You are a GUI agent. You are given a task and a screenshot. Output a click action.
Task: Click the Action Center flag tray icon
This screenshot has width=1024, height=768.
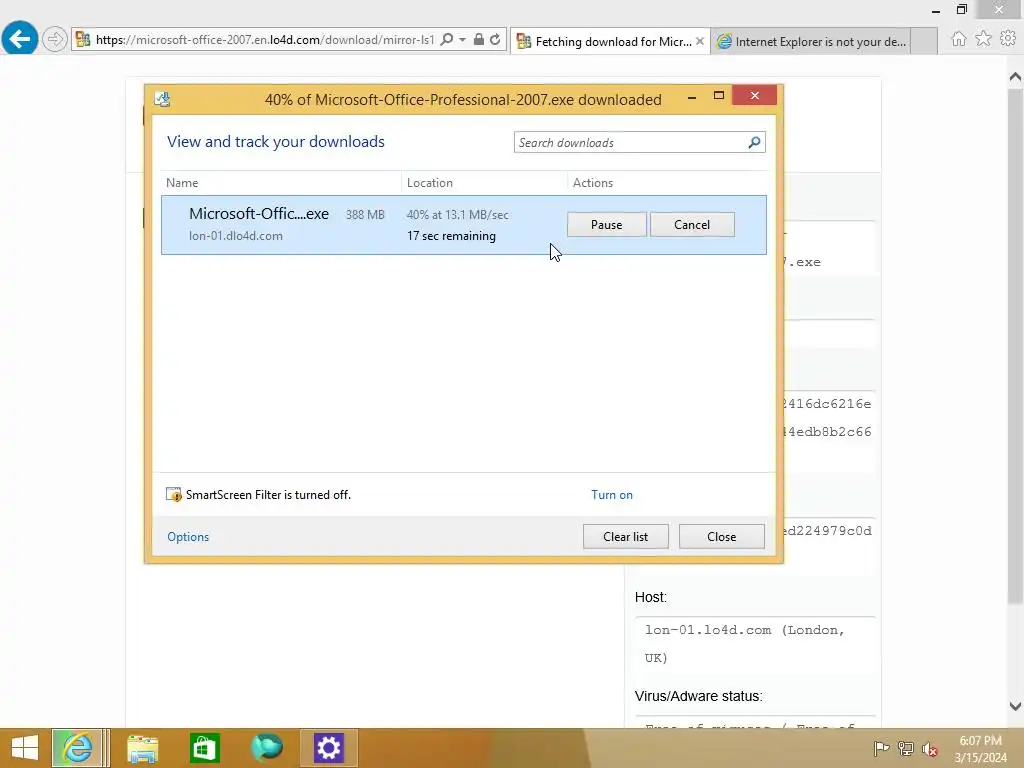[x=881, y=748]
